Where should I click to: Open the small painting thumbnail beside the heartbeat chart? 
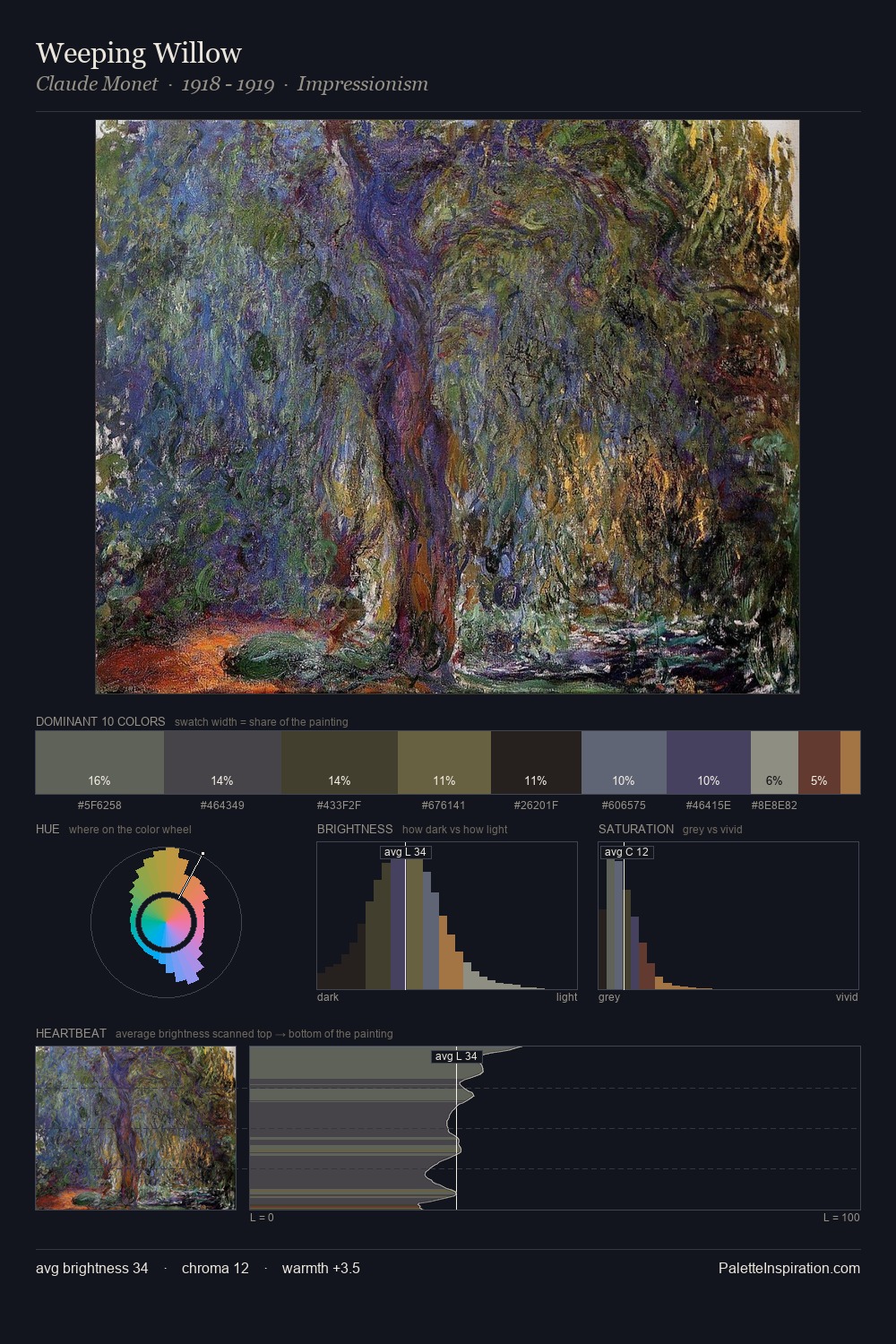135,1128
